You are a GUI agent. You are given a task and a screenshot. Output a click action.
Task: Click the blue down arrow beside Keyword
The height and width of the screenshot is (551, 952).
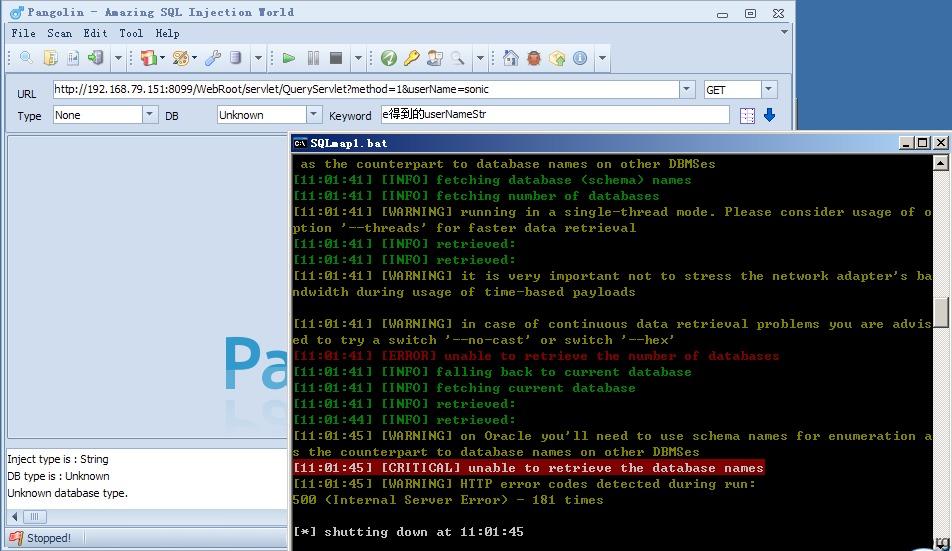[x=769, y=115]
